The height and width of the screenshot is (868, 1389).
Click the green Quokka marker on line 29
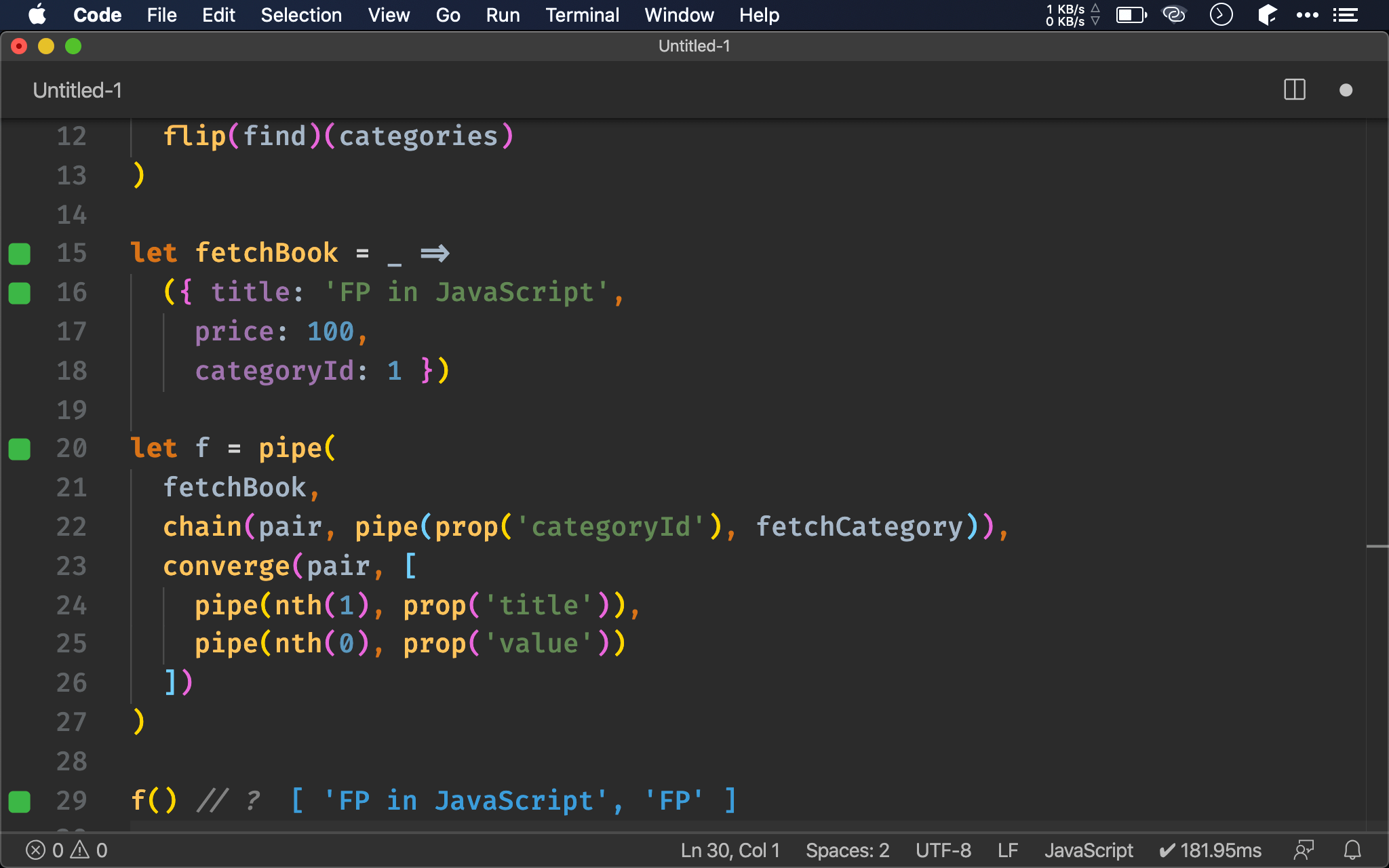[20, 802]
